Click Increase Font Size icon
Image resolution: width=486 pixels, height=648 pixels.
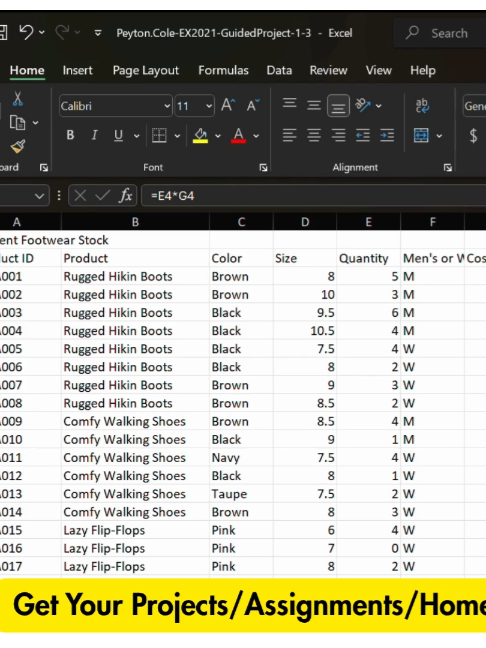[x=228, y=105]
